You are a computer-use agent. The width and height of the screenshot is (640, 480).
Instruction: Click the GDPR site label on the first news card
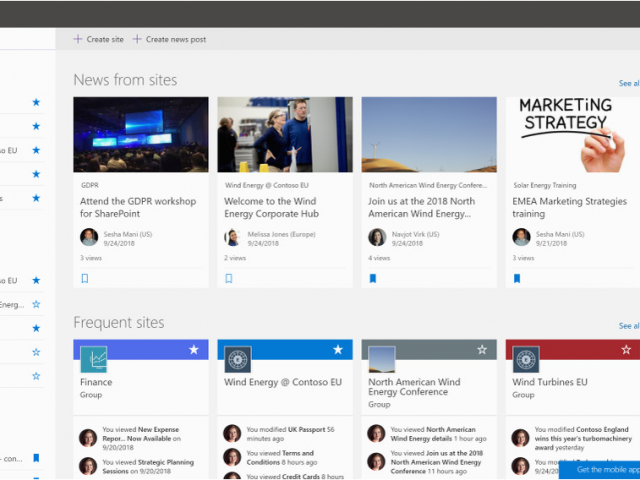pyautogui.click(x=90, y=185)
